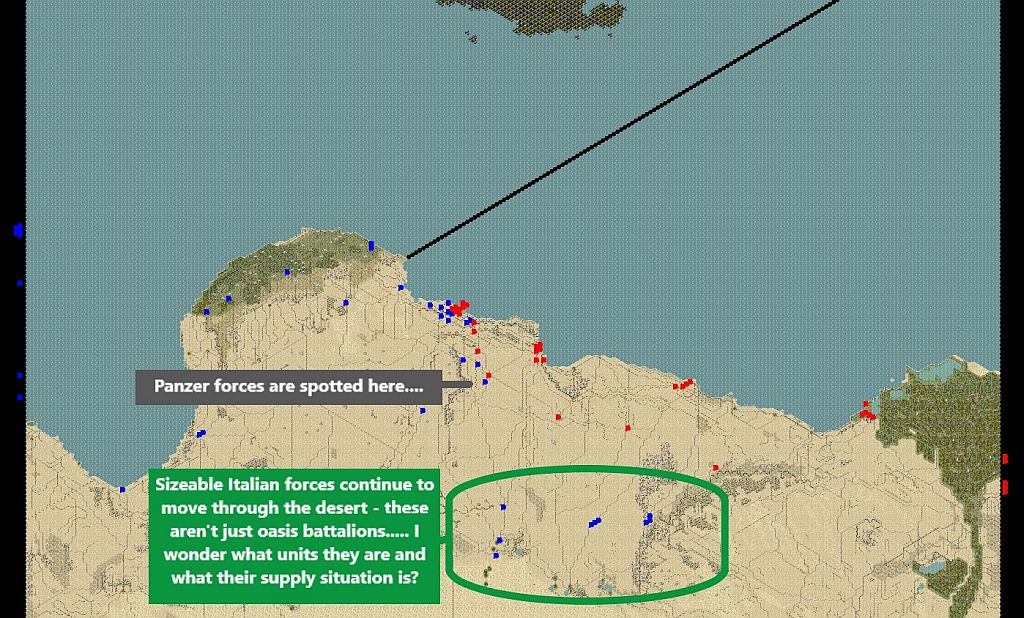This screenshot has height=618, width=1024.
Task: Select the blue unit pair on the gulf's eastern shore
Action: coord(201,433)
